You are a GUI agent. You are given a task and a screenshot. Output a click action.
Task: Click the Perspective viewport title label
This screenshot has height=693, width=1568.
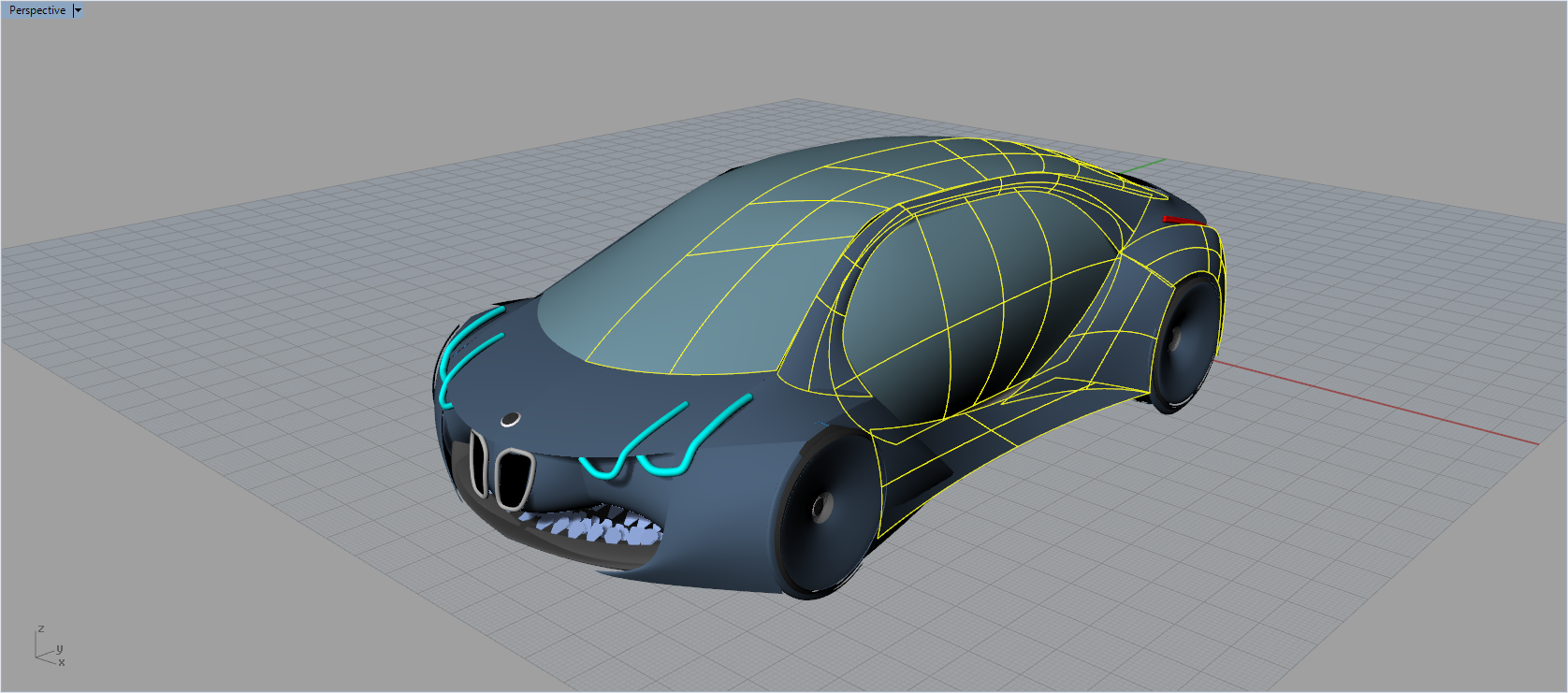37,10
